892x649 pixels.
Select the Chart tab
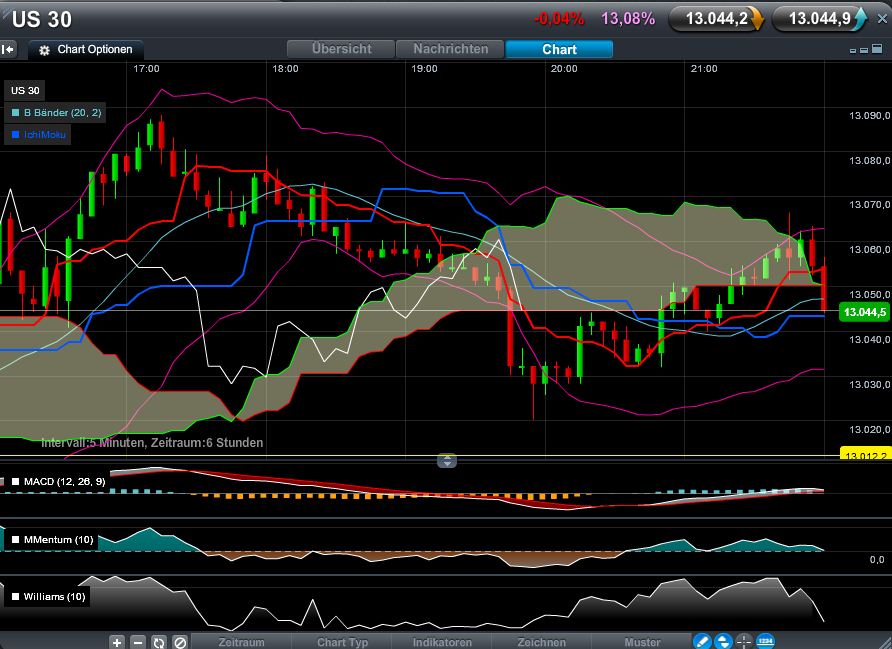coord(559,49)
